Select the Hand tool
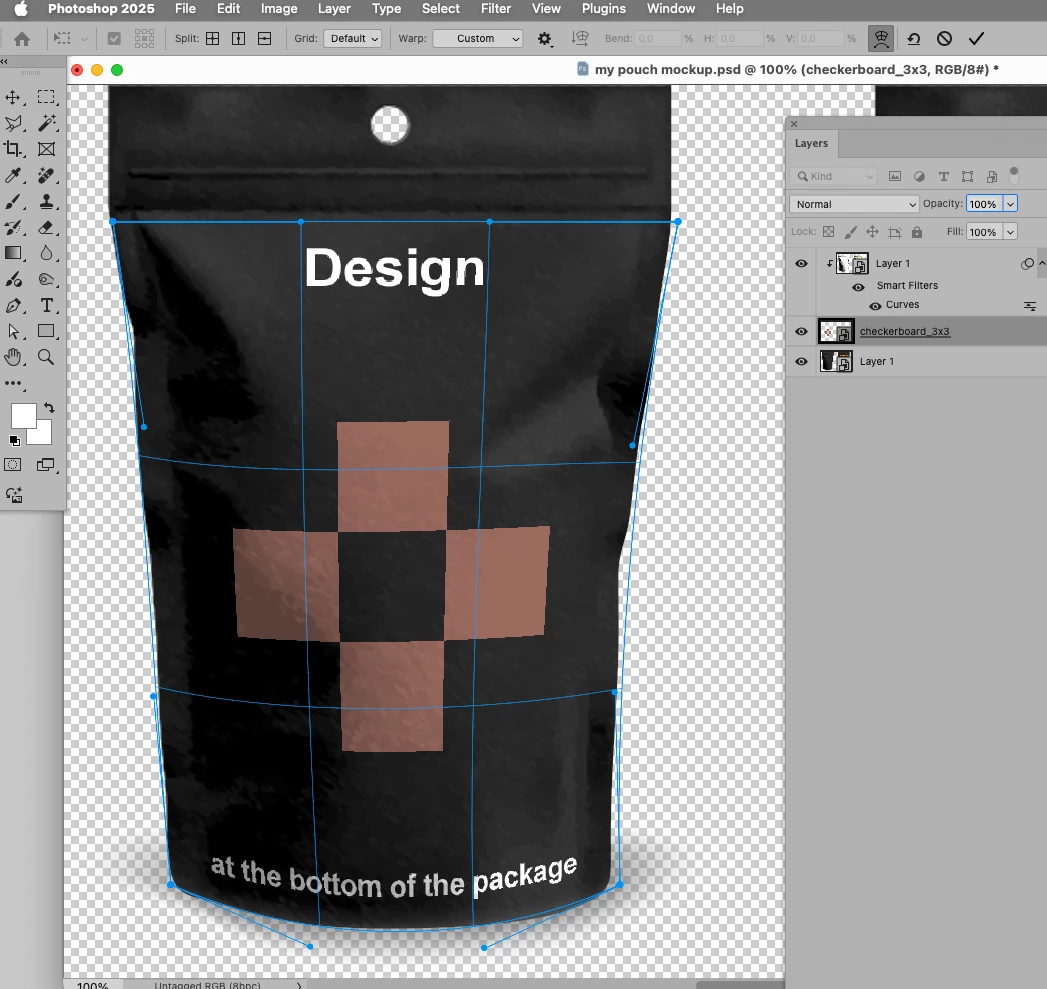This screenshot has height=989, width=1047. point(13,357)
